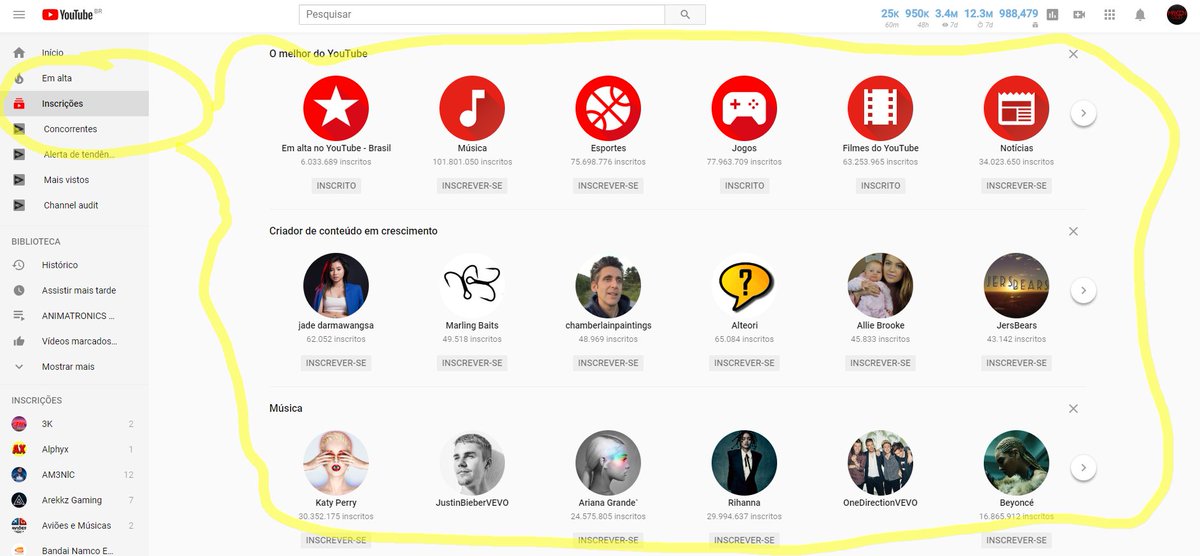Open Histórico in the library
The height and width of the screenshot is (556, 1200).
click(x=74, y=265)
